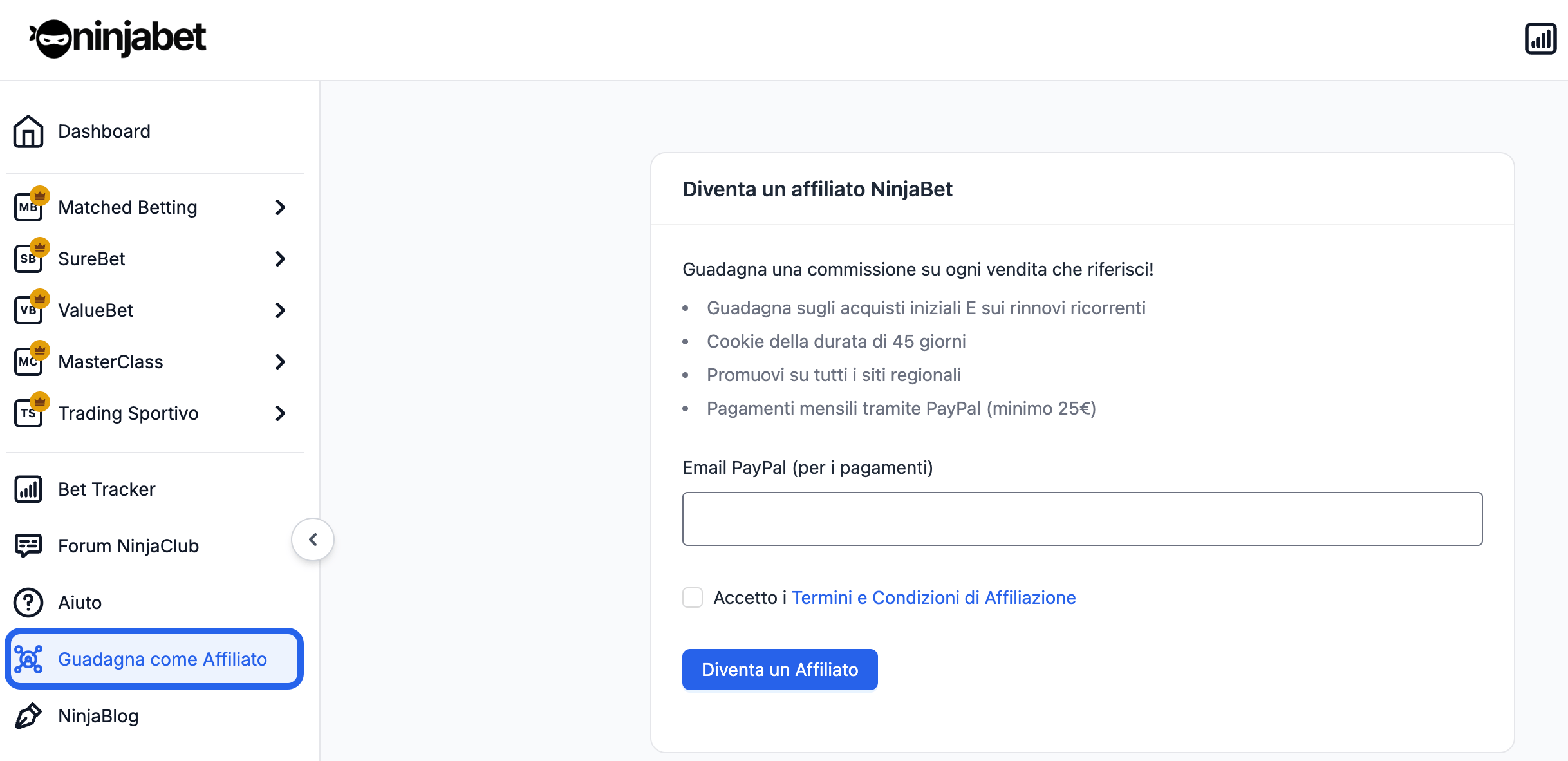Click the Diventa un Affiliato button

[x=780, y=670]
